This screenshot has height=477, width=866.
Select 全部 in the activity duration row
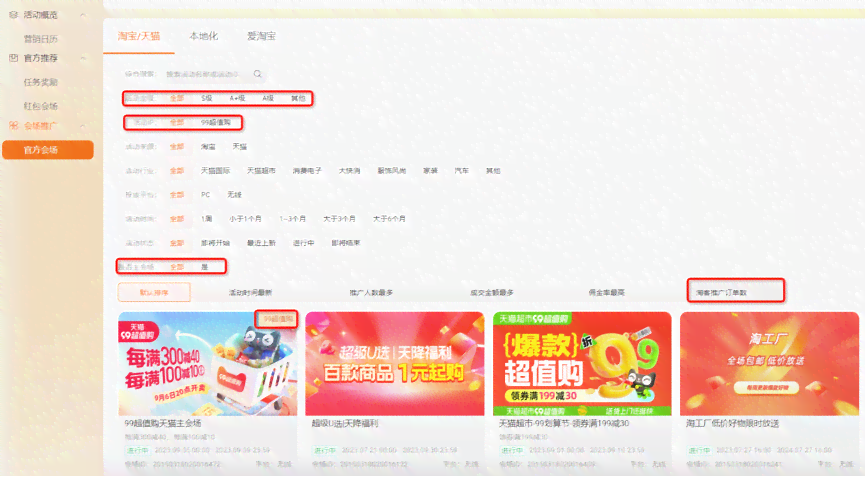176,219
